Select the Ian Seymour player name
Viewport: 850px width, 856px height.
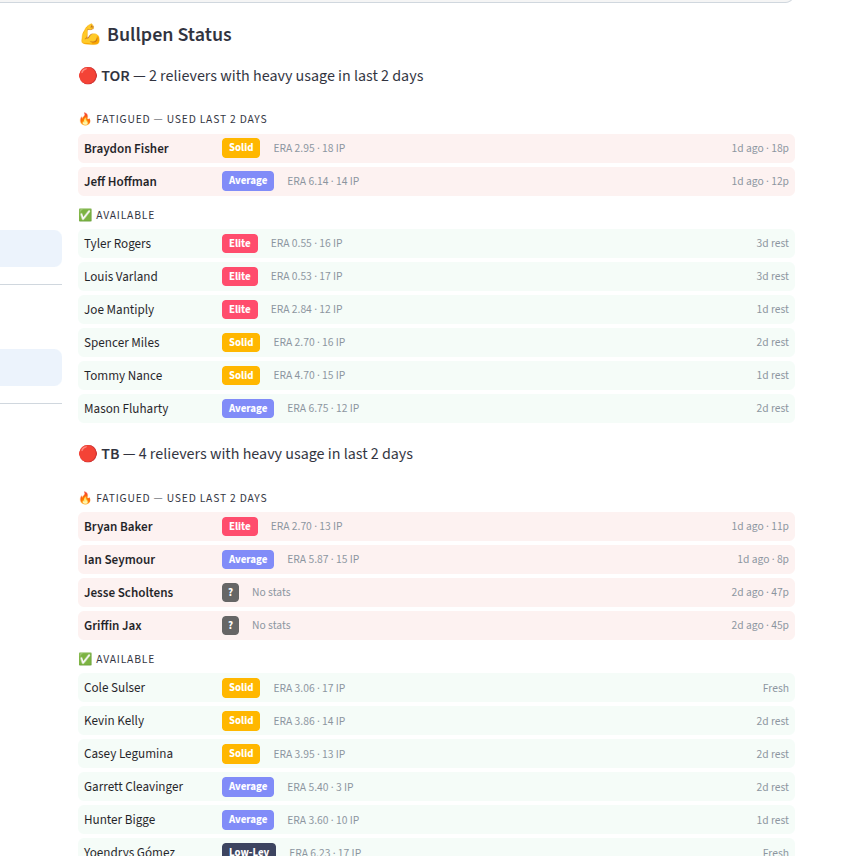pyautogui.click(x=120, y=560)
